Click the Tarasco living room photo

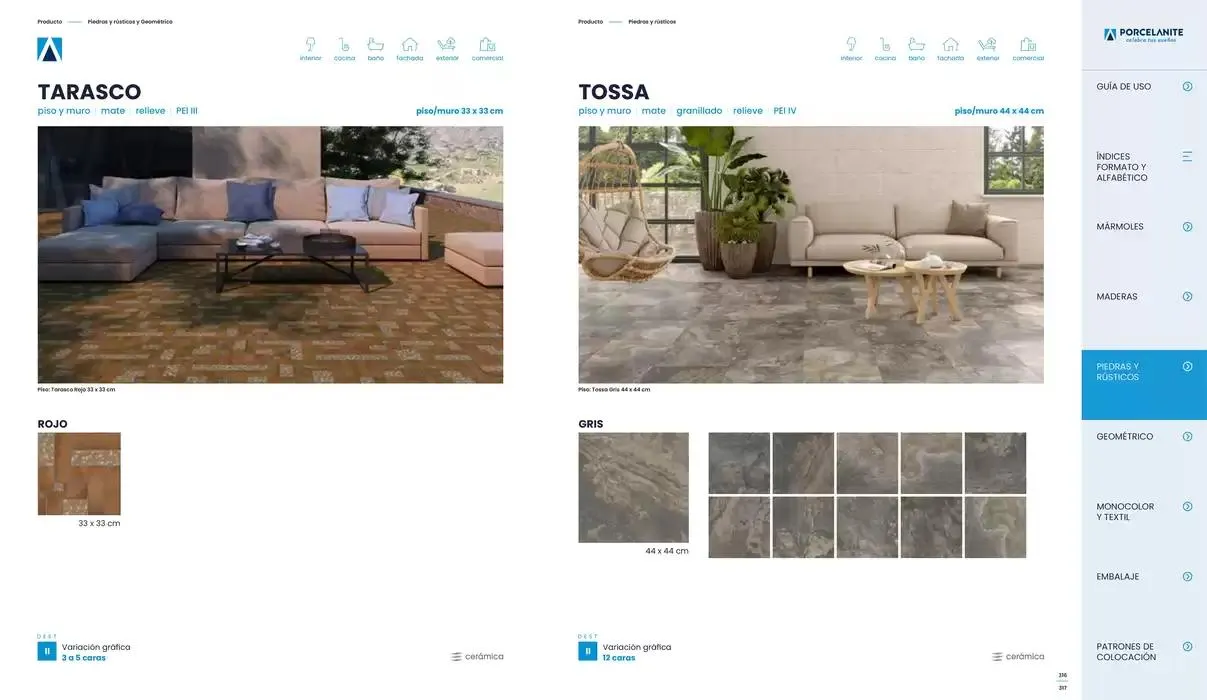(270, 254)
